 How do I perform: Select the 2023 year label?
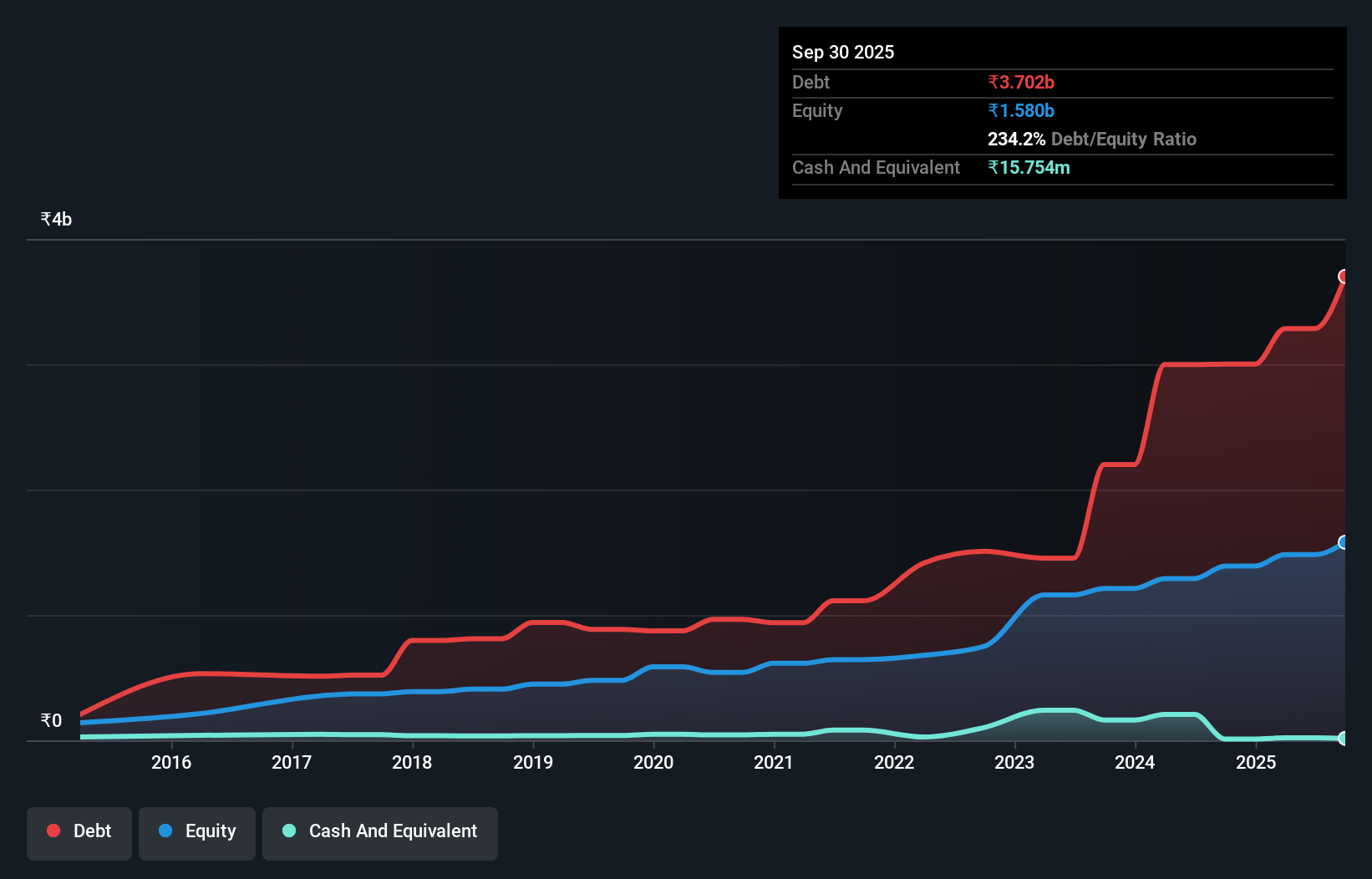point(1014,762)
